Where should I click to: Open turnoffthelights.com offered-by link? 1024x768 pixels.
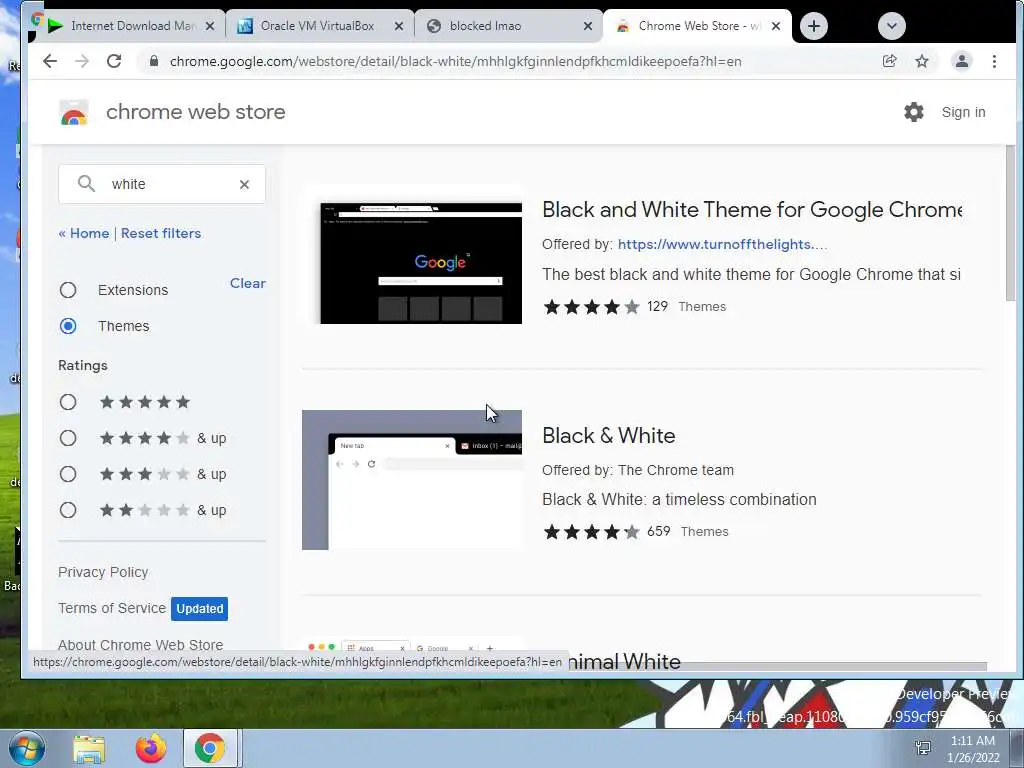click(x=722, y=244)
